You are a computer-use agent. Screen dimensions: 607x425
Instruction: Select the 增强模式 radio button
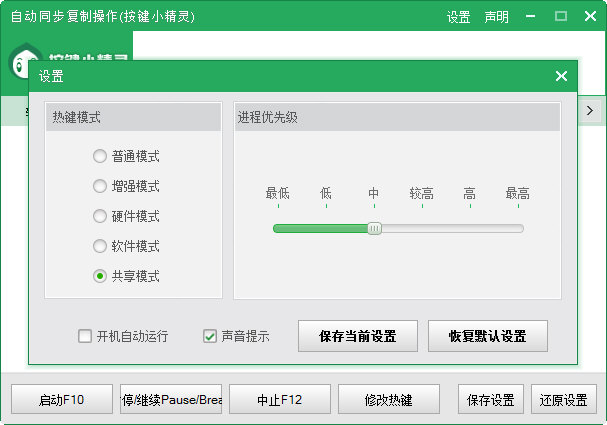99,186
